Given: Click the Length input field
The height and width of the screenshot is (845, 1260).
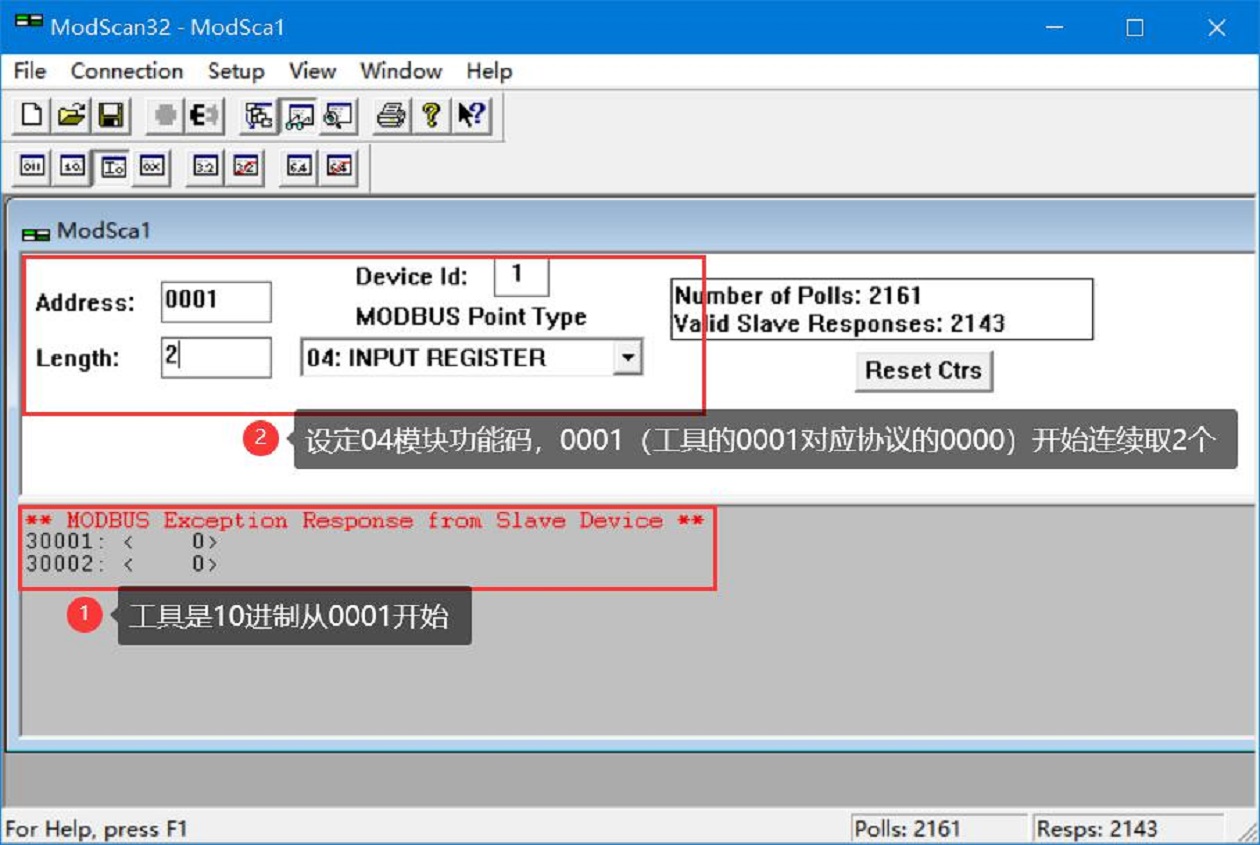Looking at the screenshot, I should click(x=216, y=357).
